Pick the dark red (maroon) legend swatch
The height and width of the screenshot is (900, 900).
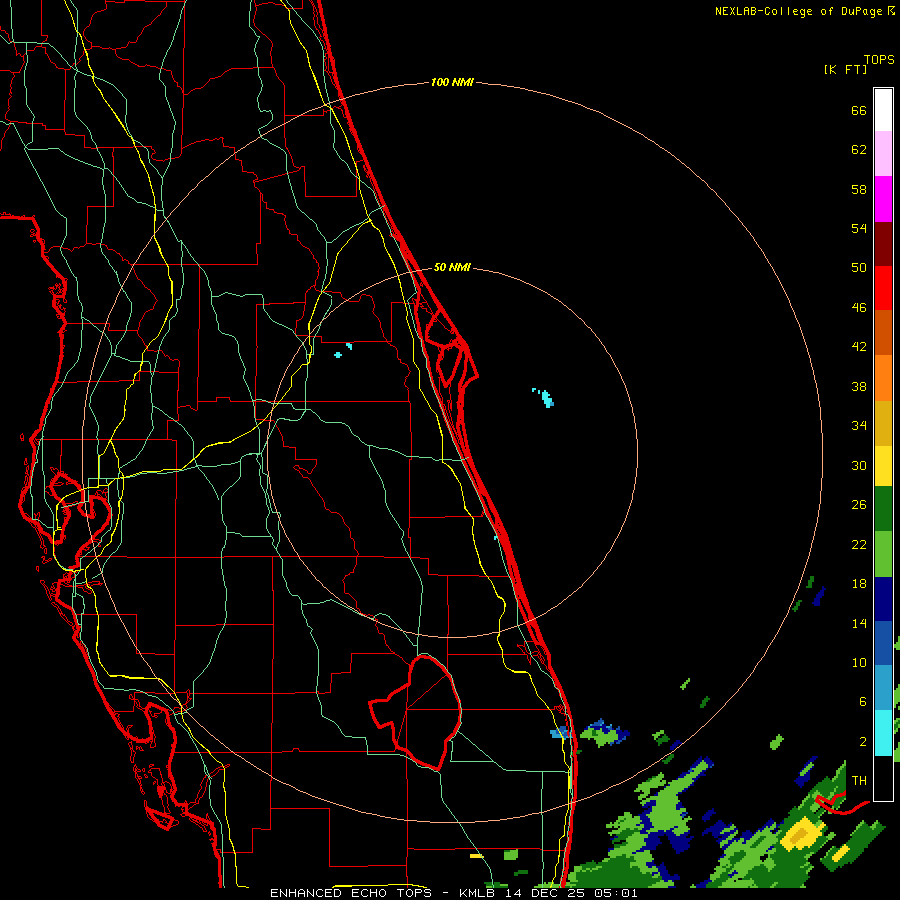coord(883,244)
